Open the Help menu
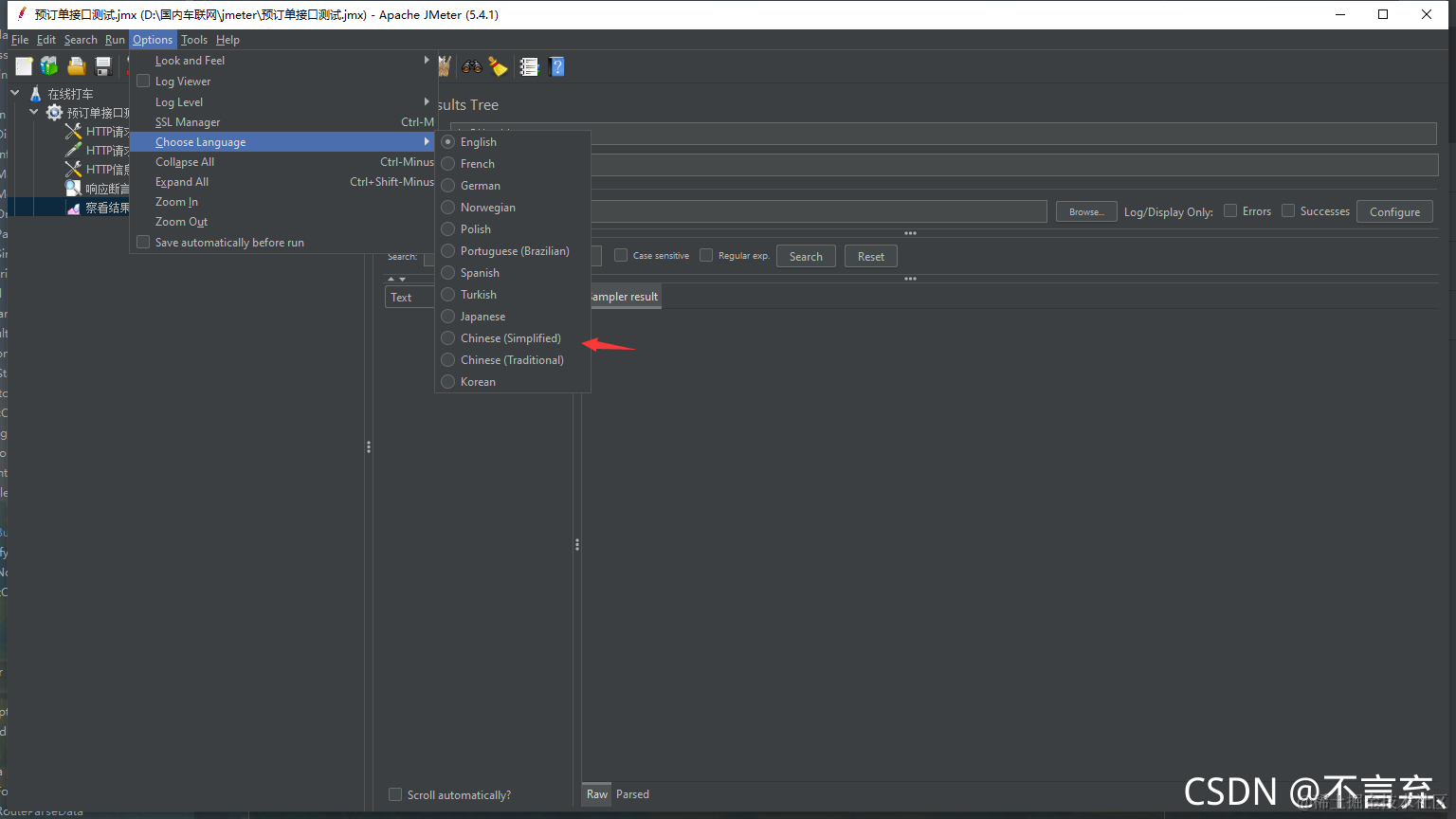1456x819 pixels. [x=227, y=40]
